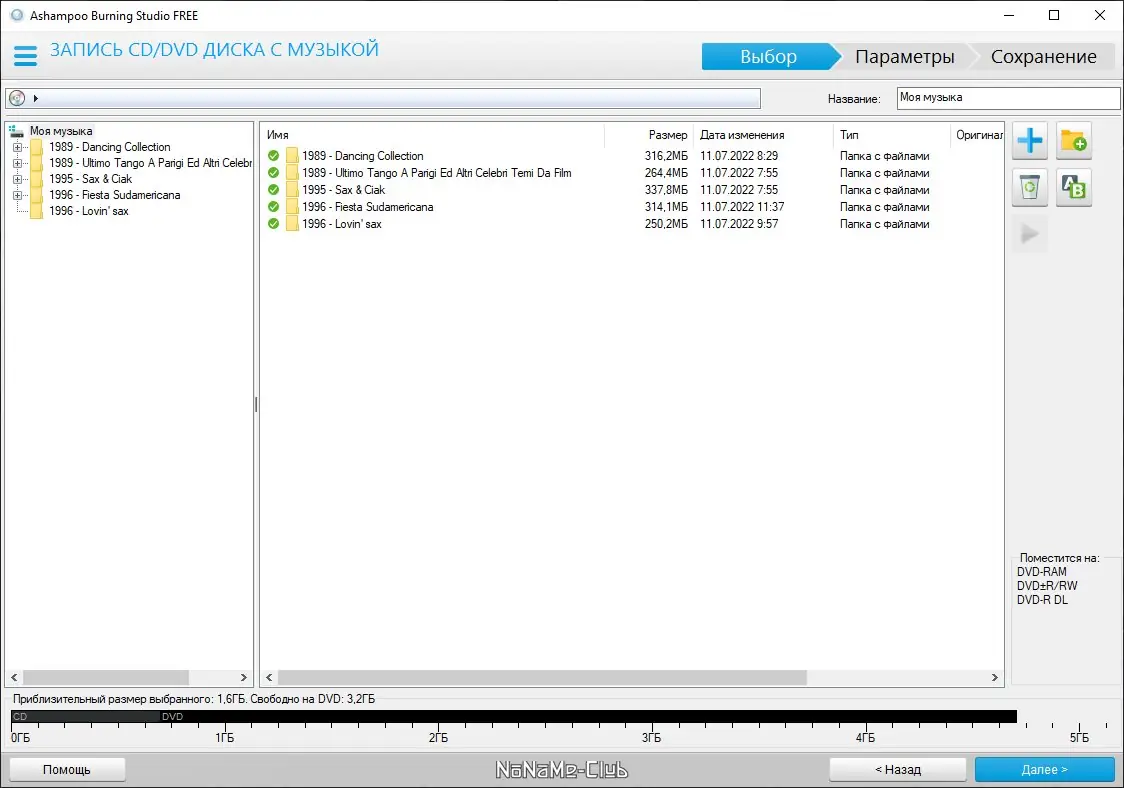Click folder icon of 1989 - Dancing Collection in file list
Image resolution: width=1124 pixels, height=788 pixels.
[x=292, y=156]
